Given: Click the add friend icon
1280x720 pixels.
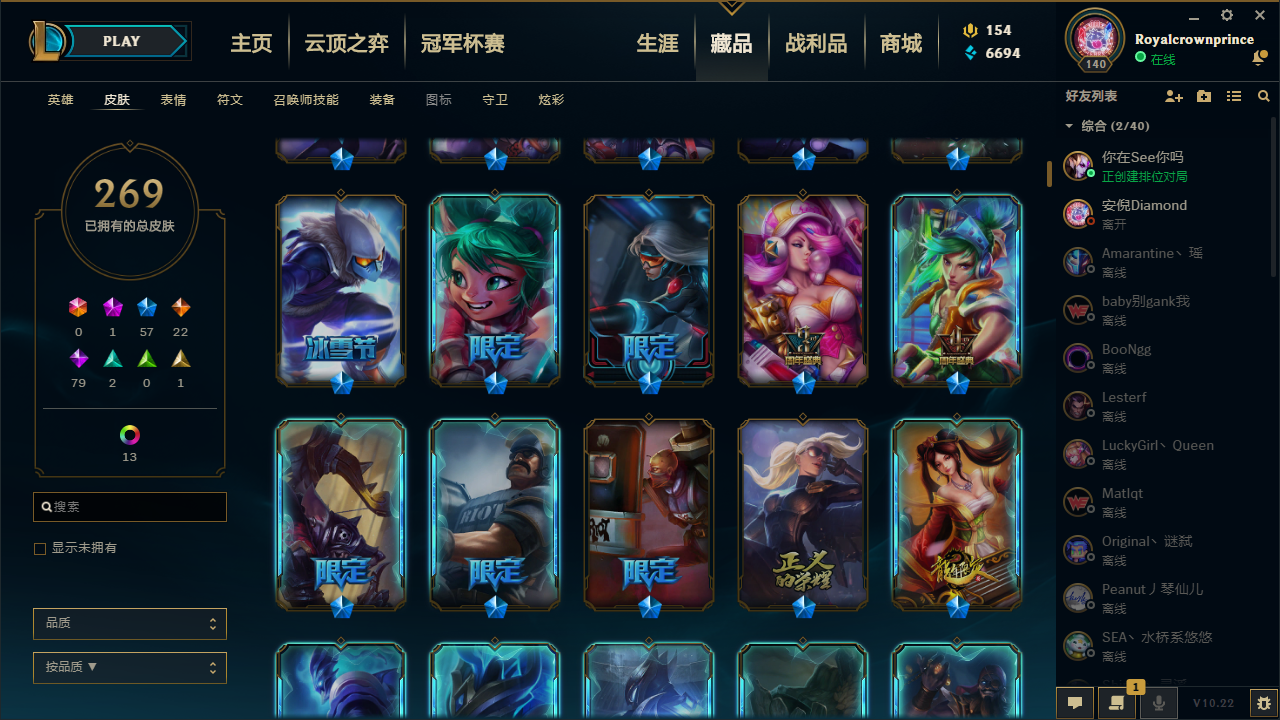Looking at the screenshot, I should point(1174,96).
